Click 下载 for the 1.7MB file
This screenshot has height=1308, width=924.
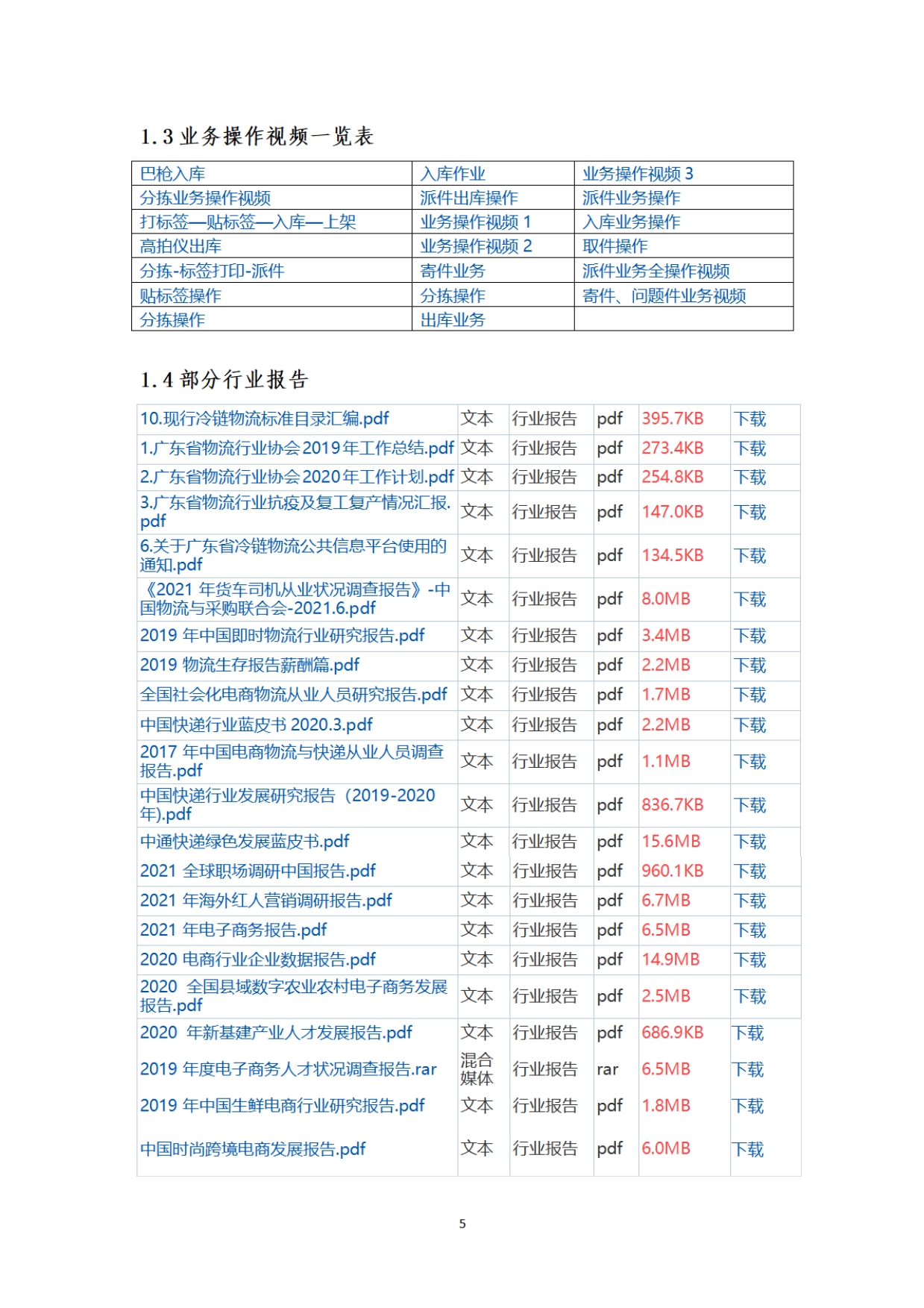749,694
